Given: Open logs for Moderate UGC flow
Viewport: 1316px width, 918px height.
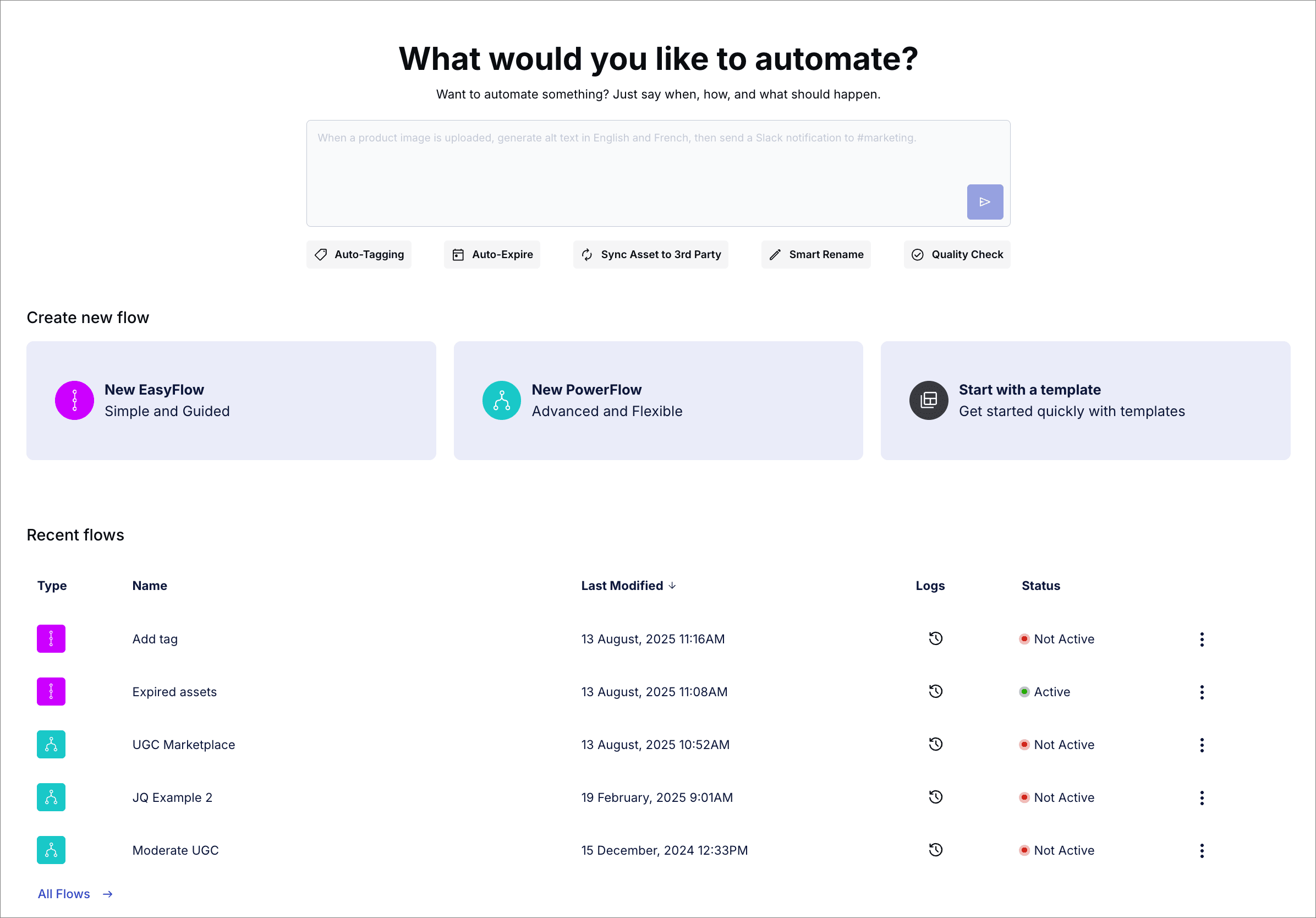Looking at the screenshot, I should coord(935,850).
